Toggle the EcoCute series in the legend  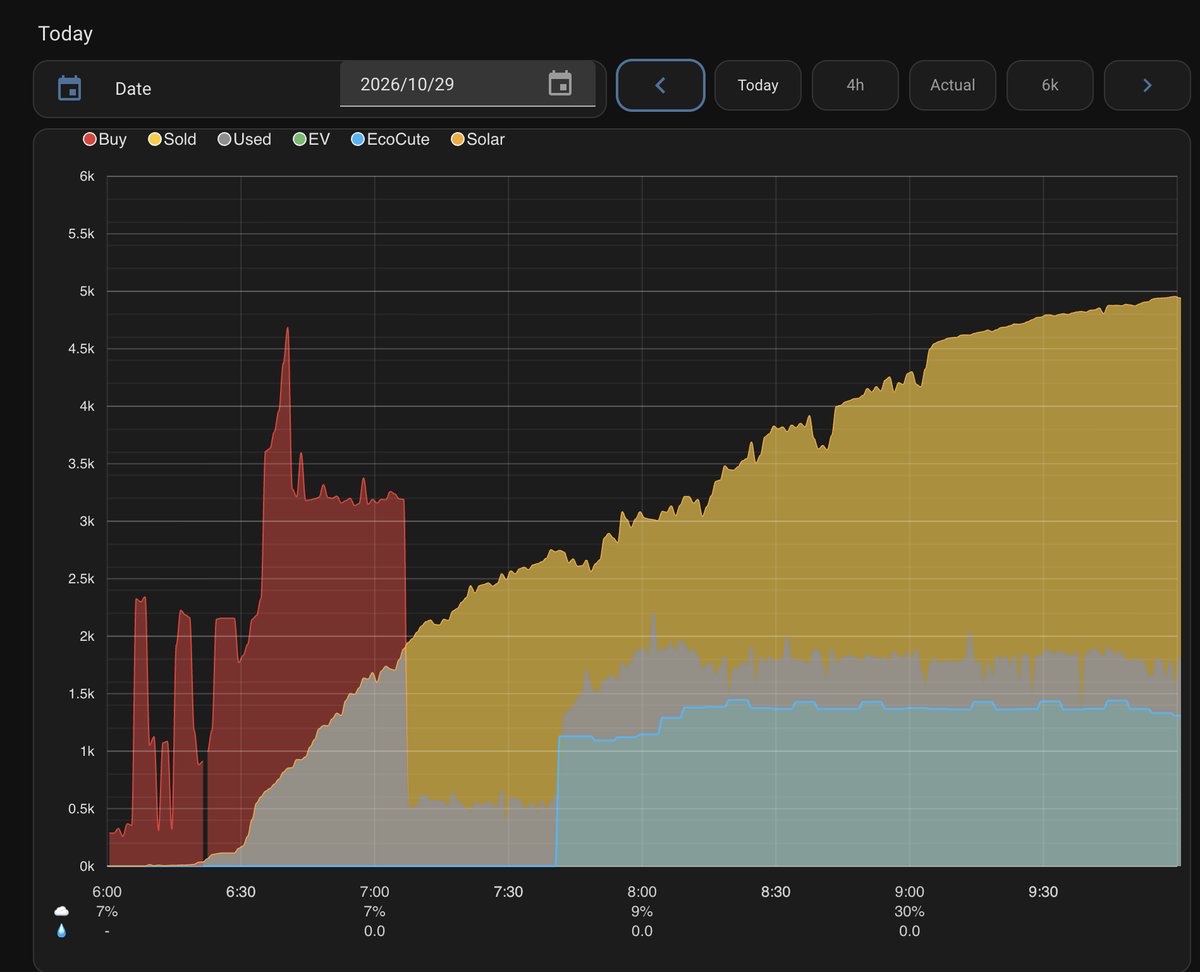pos(390,140)
